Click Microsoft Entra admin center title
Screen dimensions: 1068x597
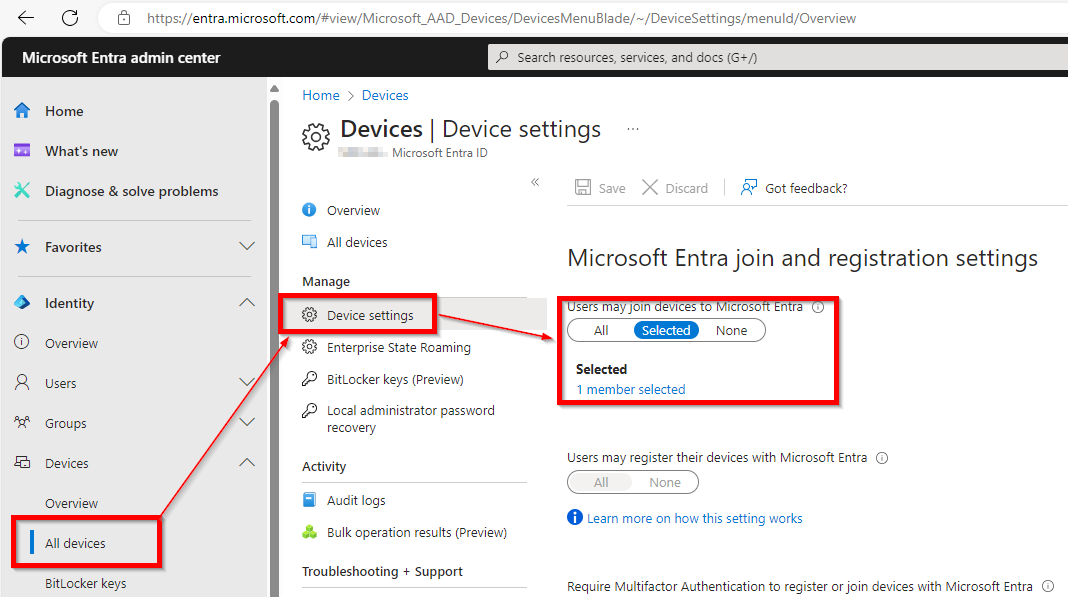coord(121,58)
